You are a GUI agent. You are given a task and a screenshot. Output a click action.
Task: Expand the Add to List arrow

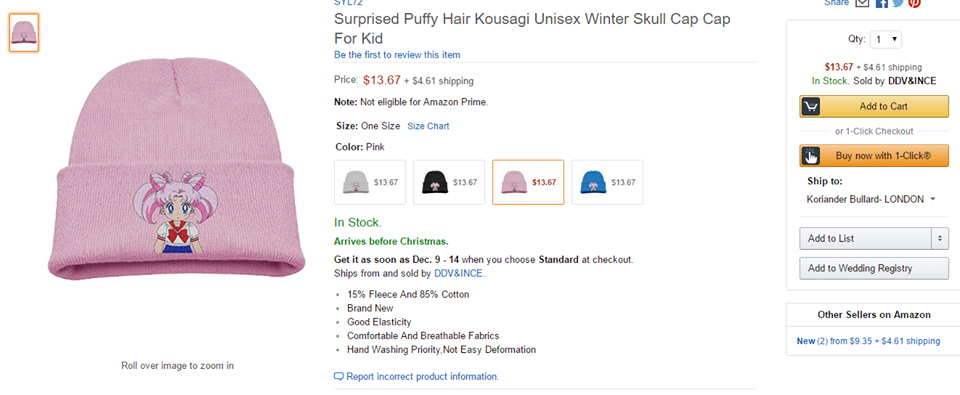940,238
